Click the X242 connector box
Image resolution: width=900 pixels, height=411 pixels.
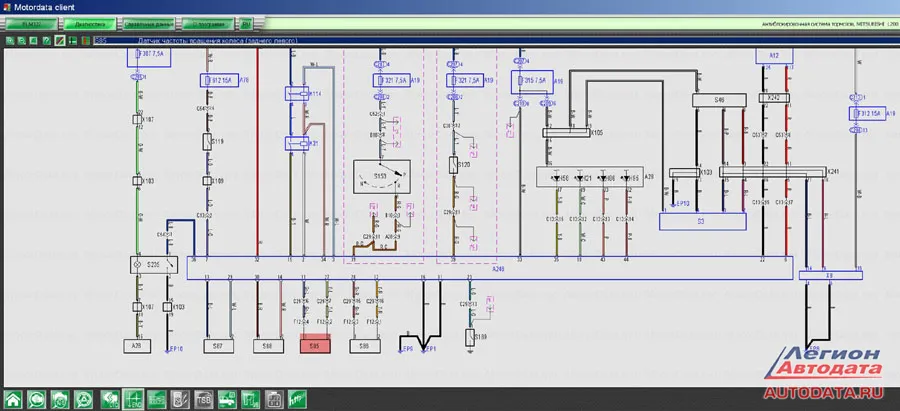774,98
